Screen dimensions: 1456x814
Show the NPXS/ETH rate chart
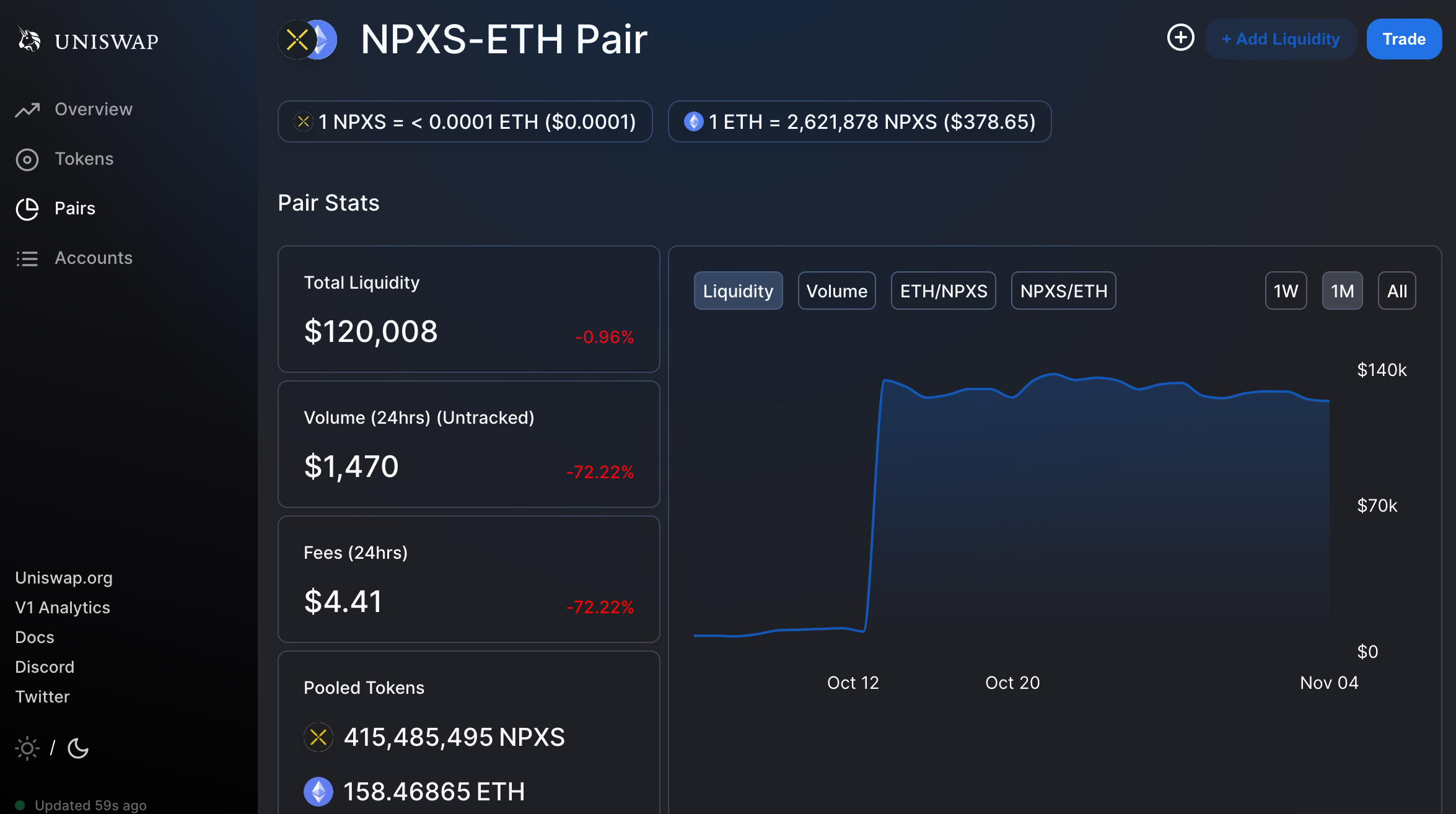pyautogui.click(x=1063, y=291)
